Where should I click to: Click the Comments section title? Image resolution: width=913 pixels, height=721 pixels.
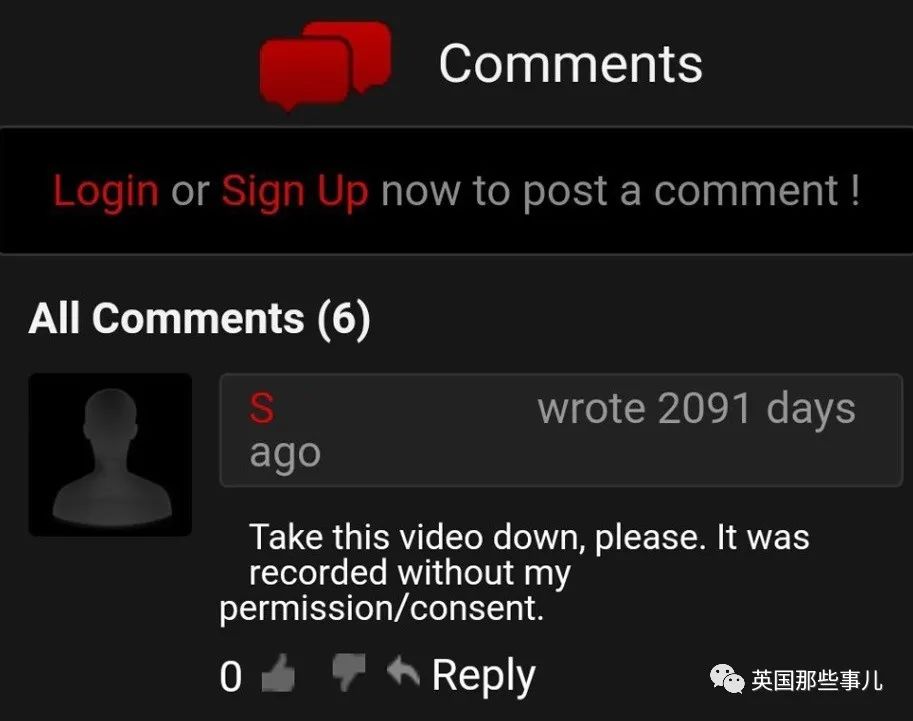[x=571, y=63]
